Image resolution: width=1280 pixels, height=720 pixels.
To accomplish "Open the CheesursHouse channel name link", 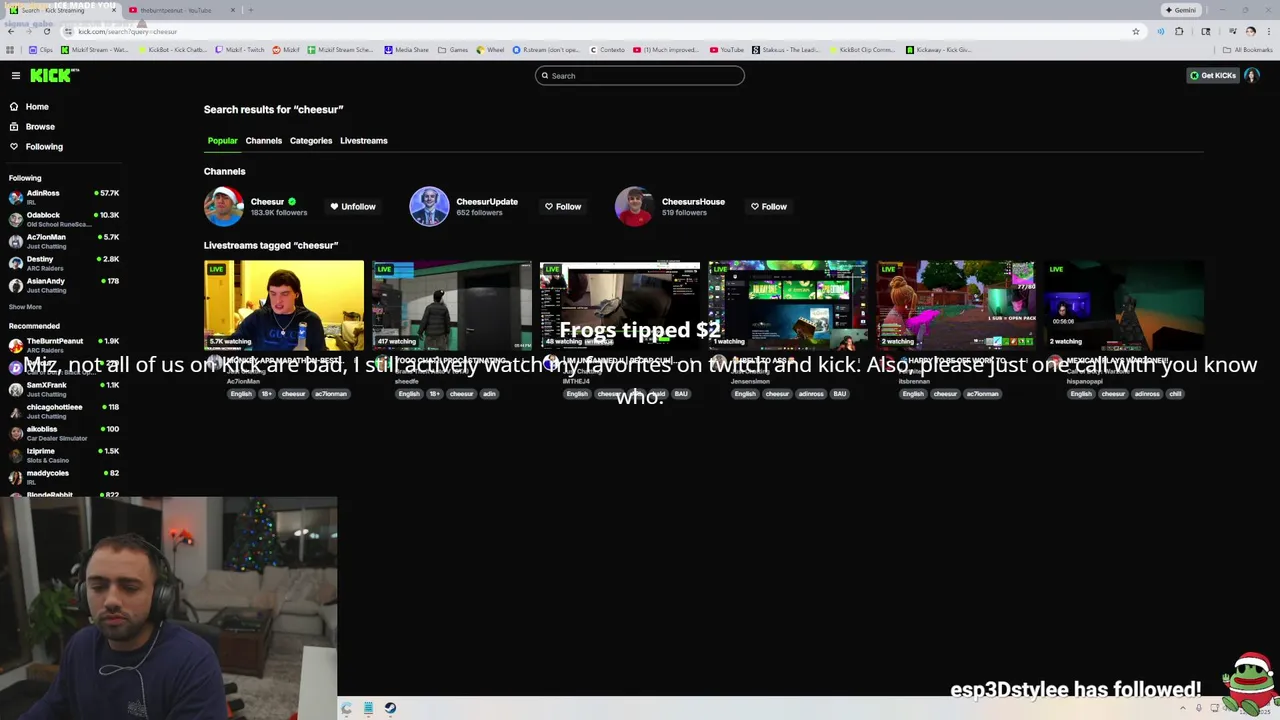I will (x=693, y=202).
